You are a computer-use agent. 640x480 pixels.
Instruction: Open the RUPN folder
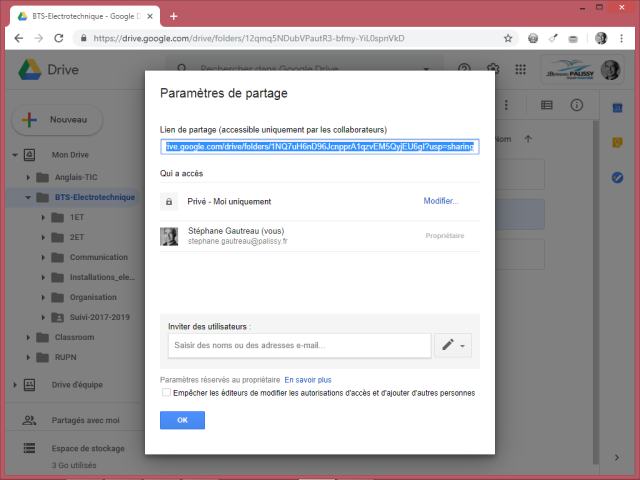(x=65, y=357)
